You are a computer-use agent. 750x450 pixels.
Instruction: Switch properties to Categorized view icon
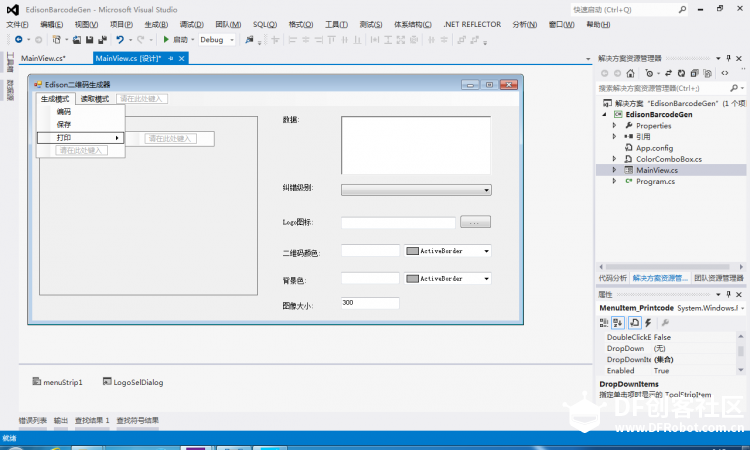(x=604, y=323)
